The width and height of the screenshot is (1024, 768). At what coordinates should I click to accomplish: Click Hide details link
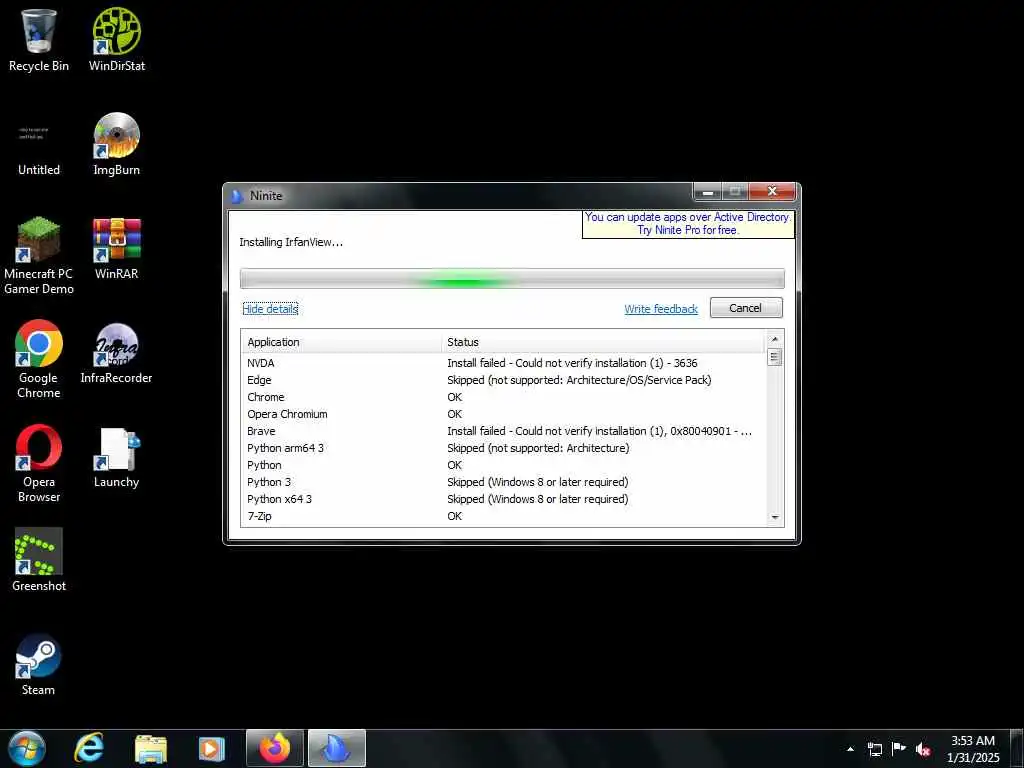point(270,309)
